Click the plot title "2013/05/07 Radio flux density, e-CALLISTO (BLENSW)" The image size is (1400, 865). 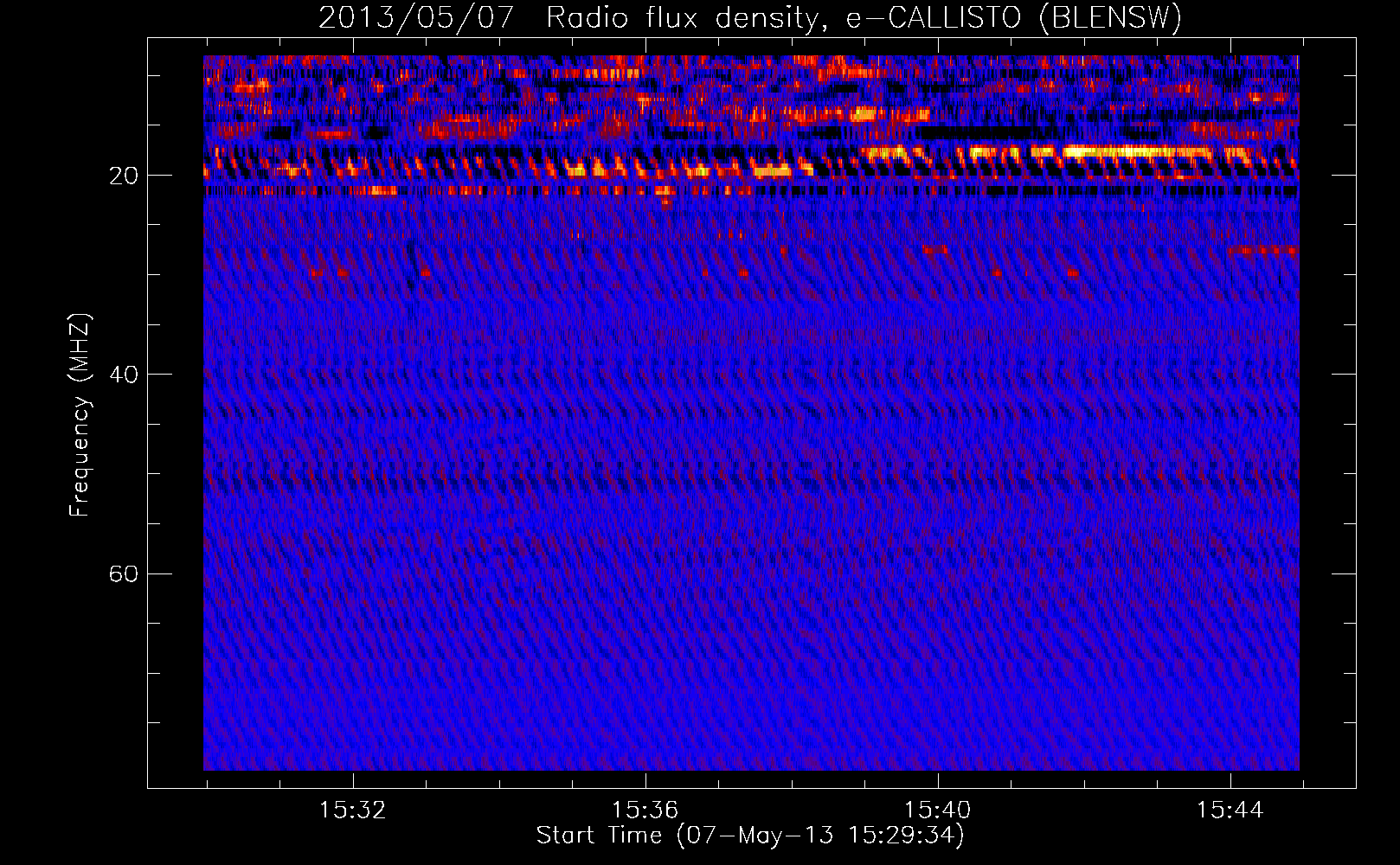point(750,18)
